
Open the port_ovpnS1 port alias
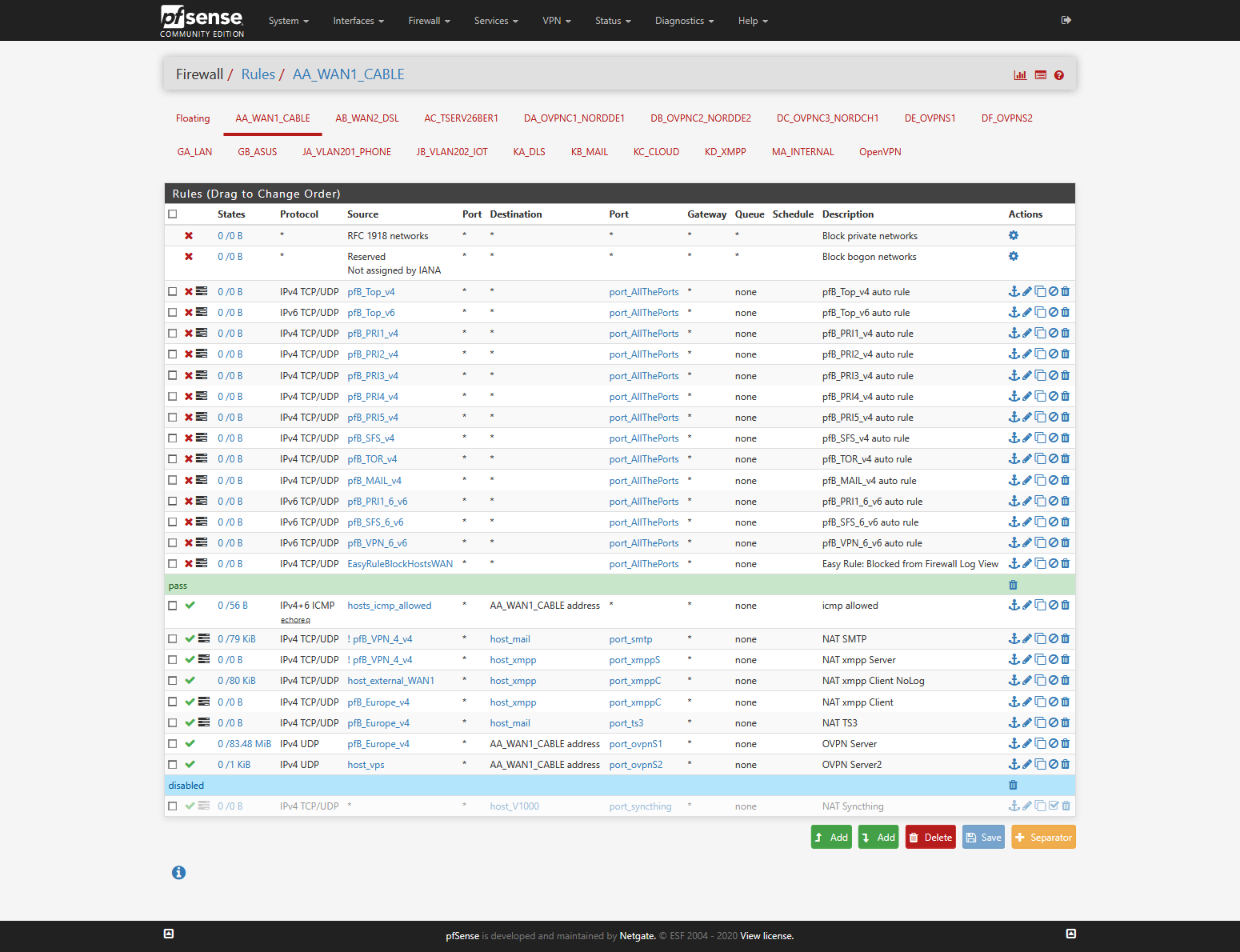[x=636, y=744]
